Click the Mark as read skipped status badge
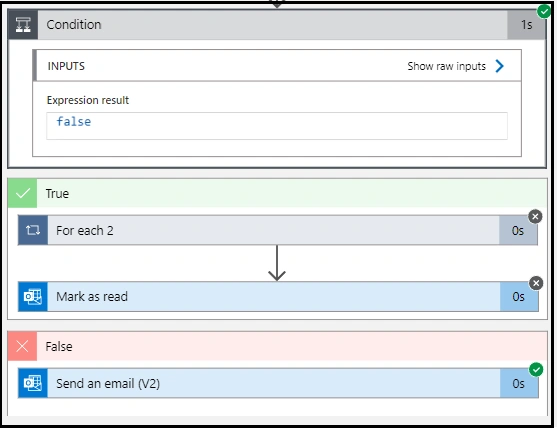 (x=536, y=283)
